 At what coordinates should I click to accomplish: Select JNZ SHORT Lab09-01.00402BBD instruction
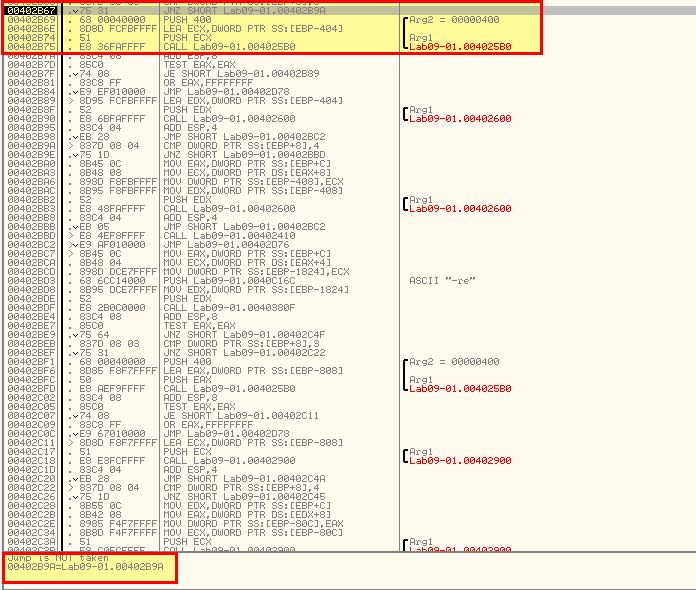click(244, 154)
